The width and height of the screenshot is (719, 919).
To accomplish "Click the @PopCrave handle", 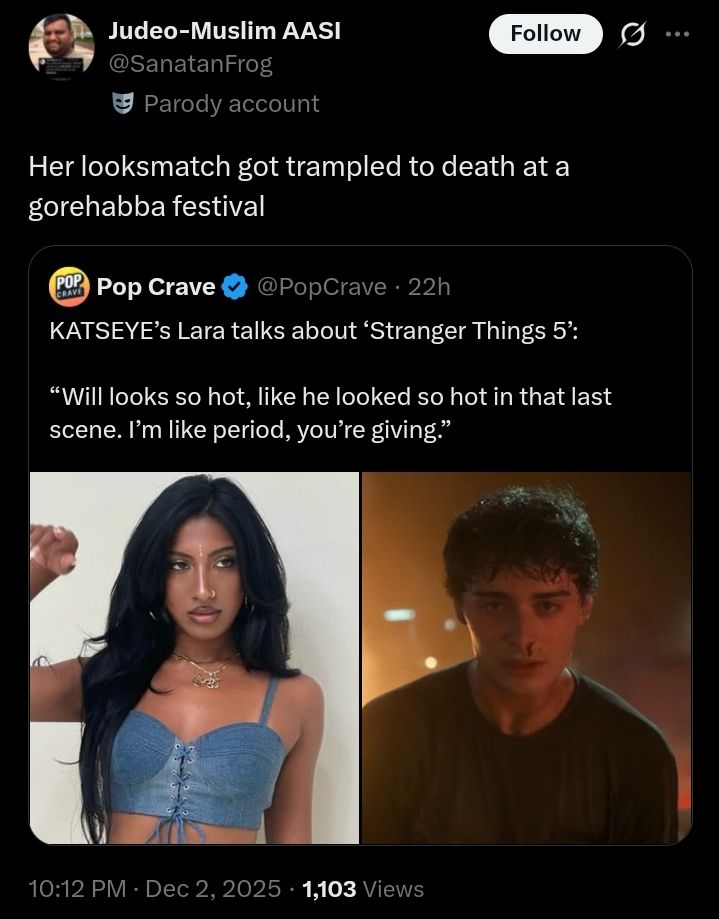I will coord(322,287).
